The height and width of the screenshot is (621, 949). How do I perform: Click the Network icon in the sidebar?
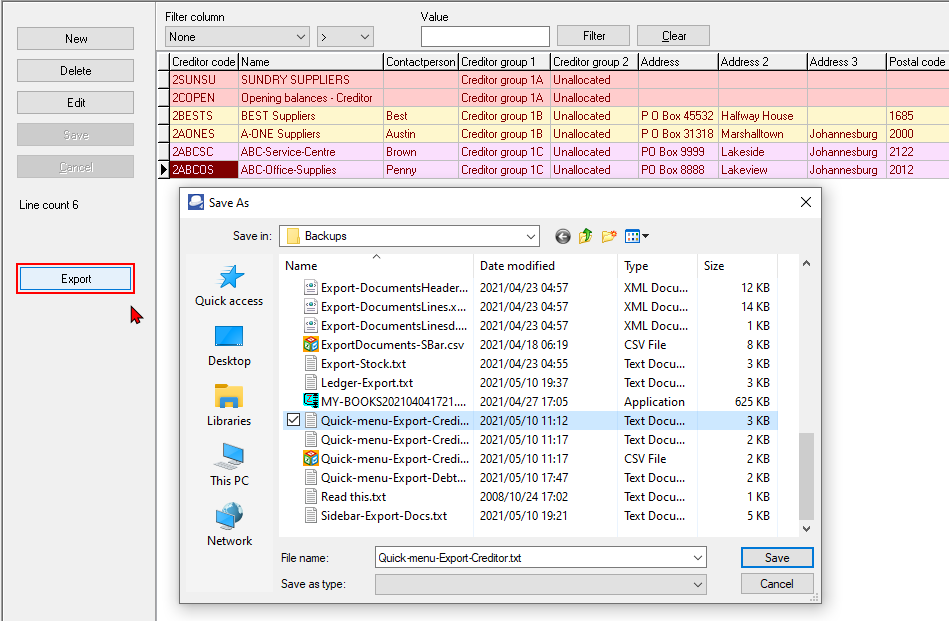228,522
